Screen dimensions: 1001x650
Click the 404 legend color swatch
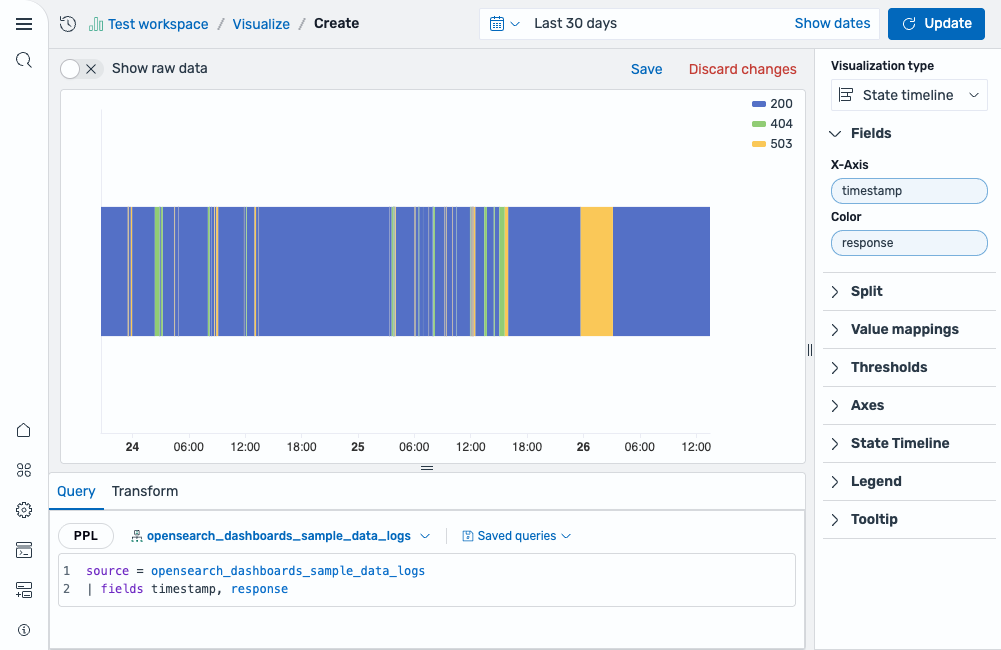[758, 124]
